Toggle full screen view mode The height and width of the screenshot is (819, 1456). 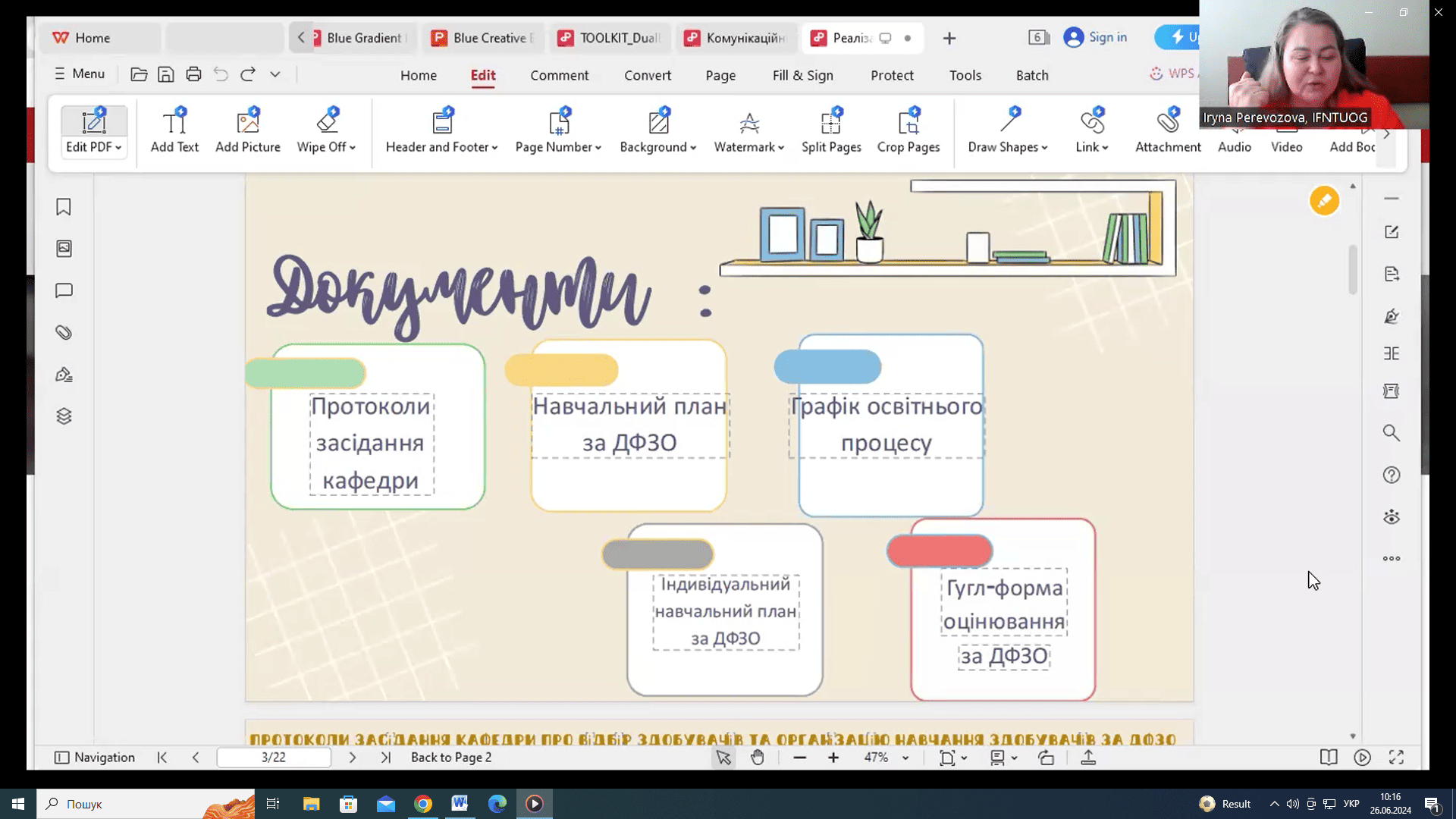1396,758
